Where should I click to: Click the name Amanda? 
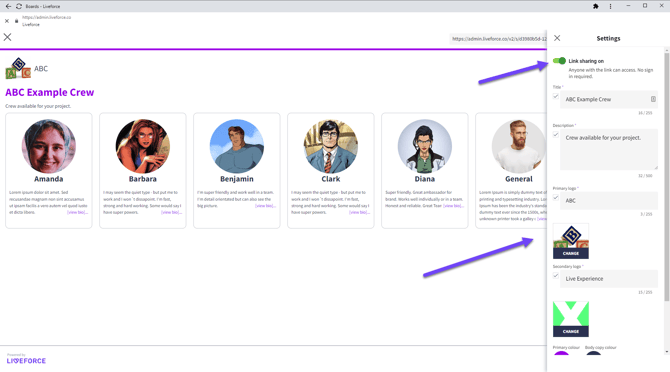coord(49,179)
